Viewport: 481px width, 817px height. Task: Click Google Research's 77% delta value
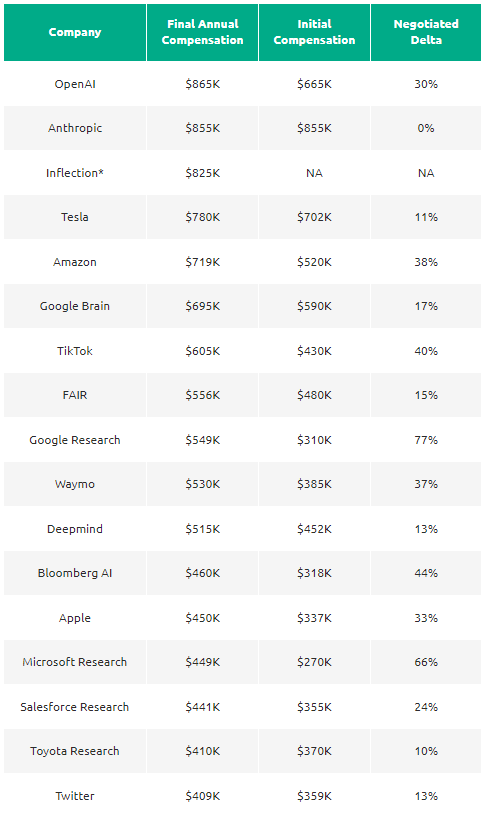point(426,440)
